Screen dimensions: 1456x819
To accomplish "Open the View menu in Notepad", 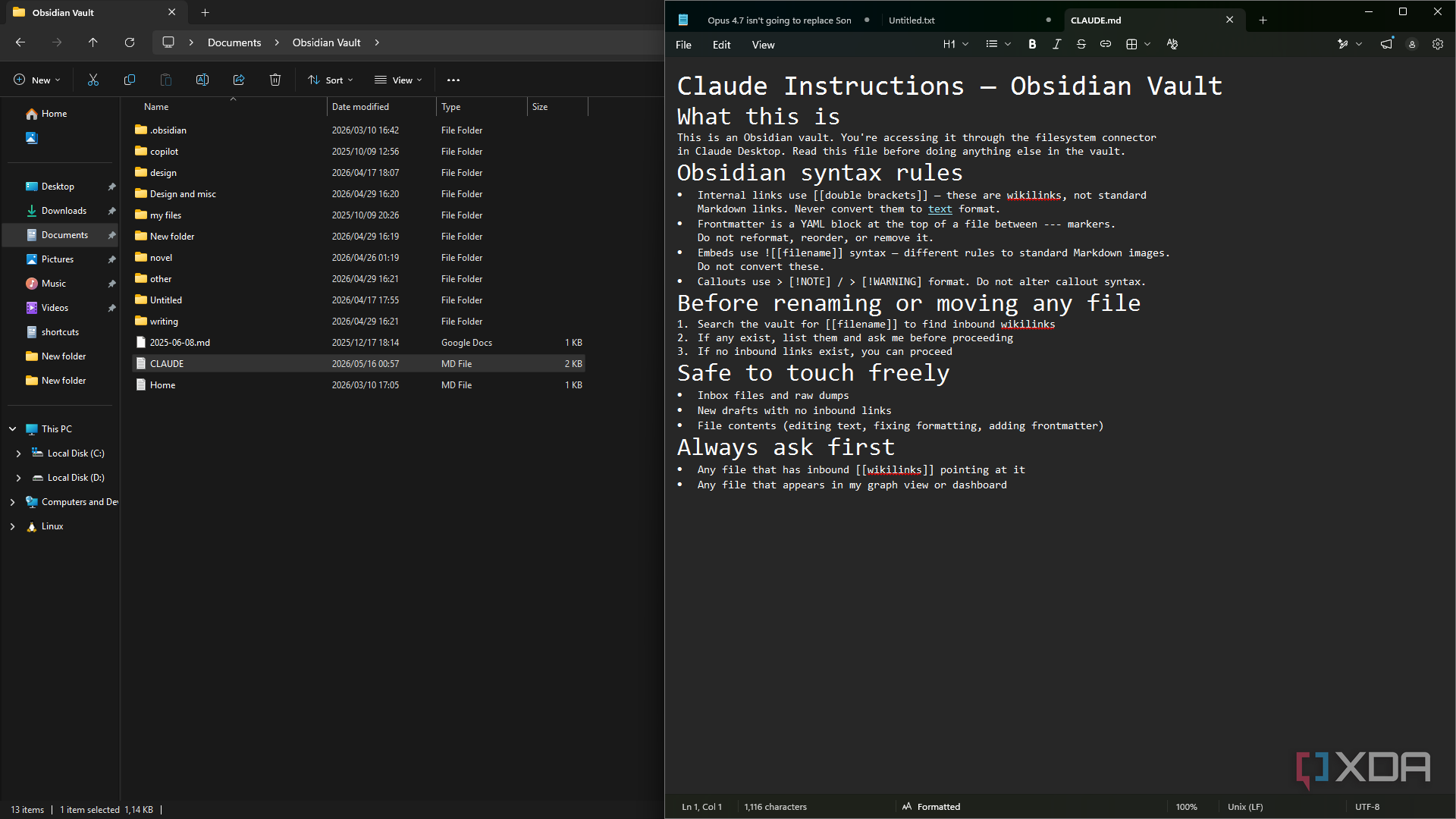I will [x=763, y=45].
